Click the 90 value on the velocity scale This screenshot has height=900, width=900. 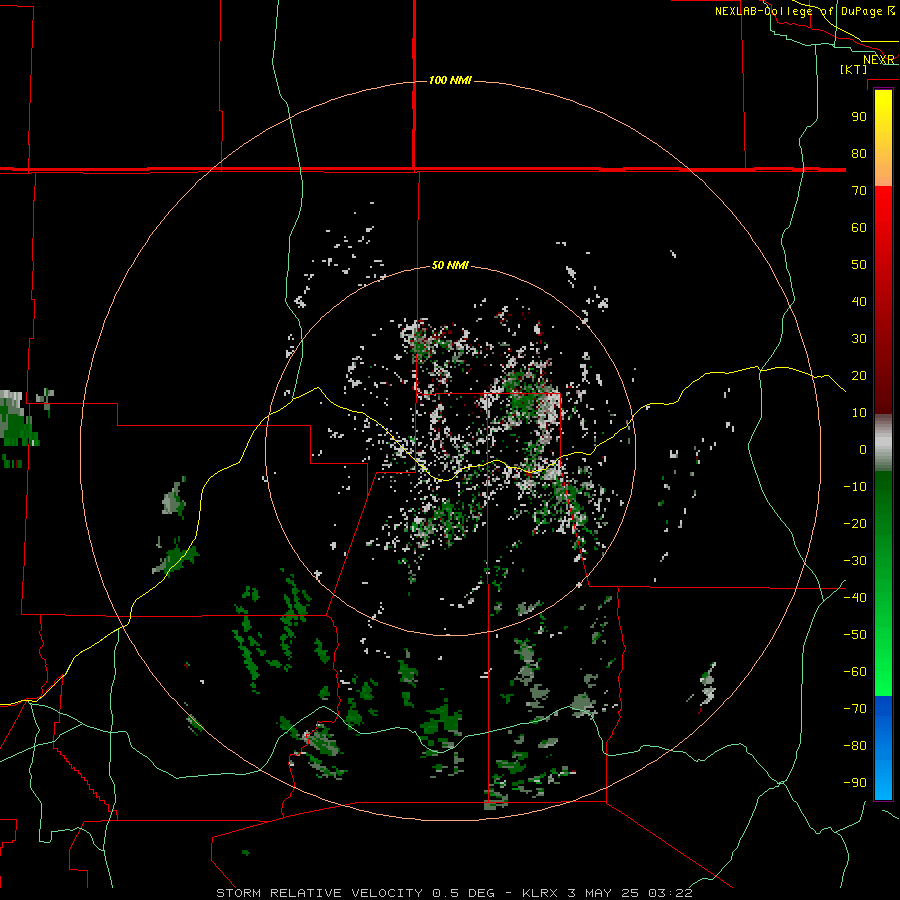859,117
